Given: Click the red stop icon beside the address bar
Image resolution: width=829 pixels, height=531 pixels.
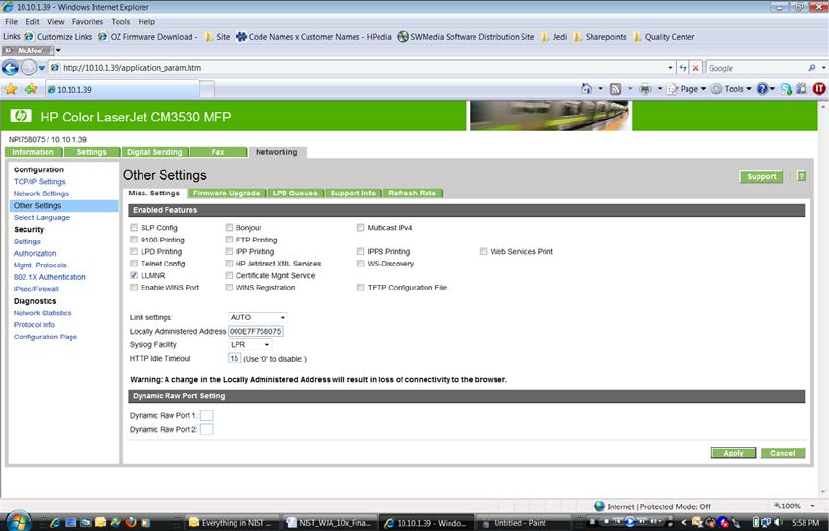Looking at the screenshot, I should point(696,68).
